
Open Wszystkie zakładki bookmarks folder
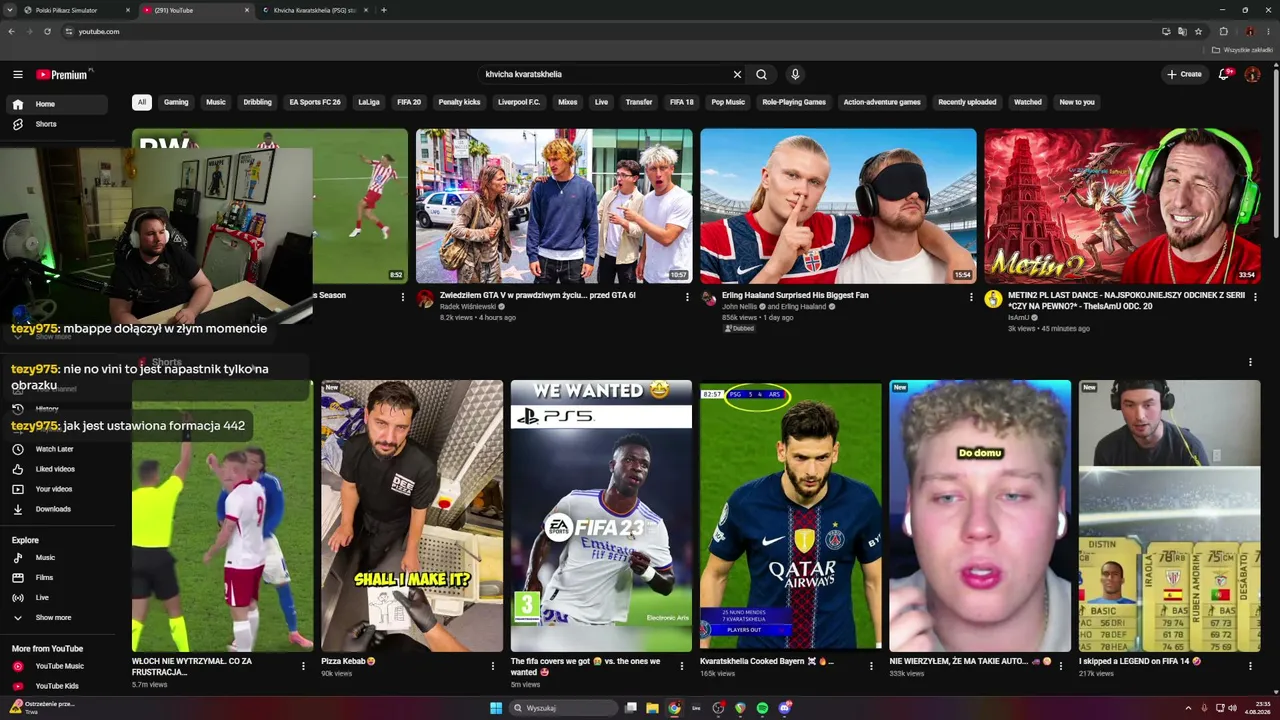point(1243,49)
